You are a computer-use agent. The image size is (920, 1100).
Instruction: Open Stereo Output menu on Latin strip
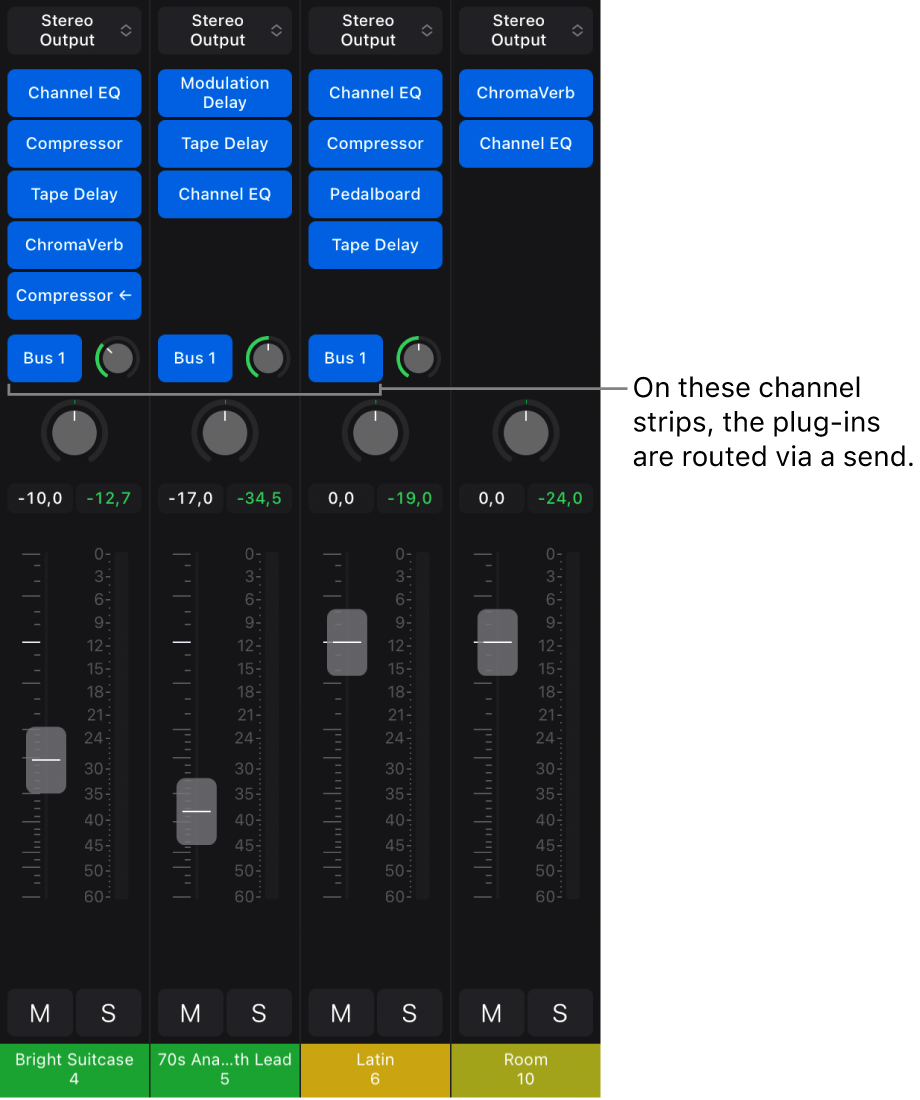pyautogui.click(x=375, y=30)
